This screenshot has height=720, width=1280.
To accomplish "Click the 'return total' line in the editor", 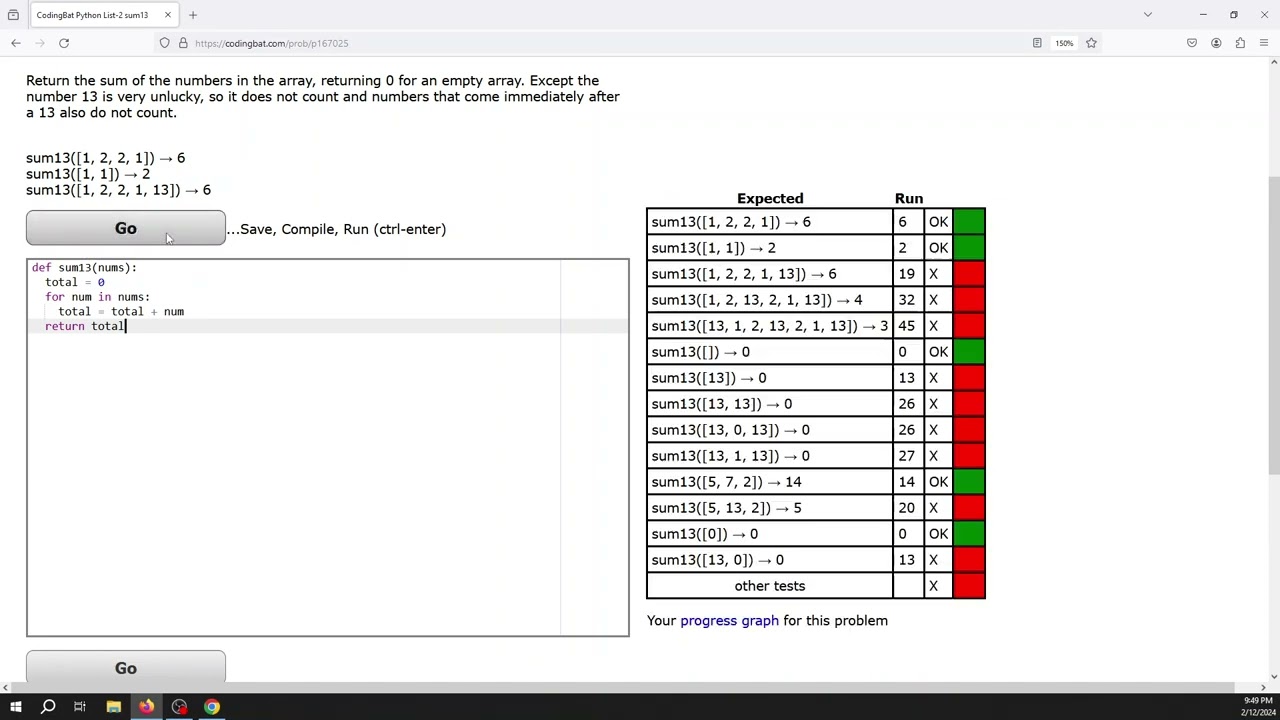I will [85, 326].
